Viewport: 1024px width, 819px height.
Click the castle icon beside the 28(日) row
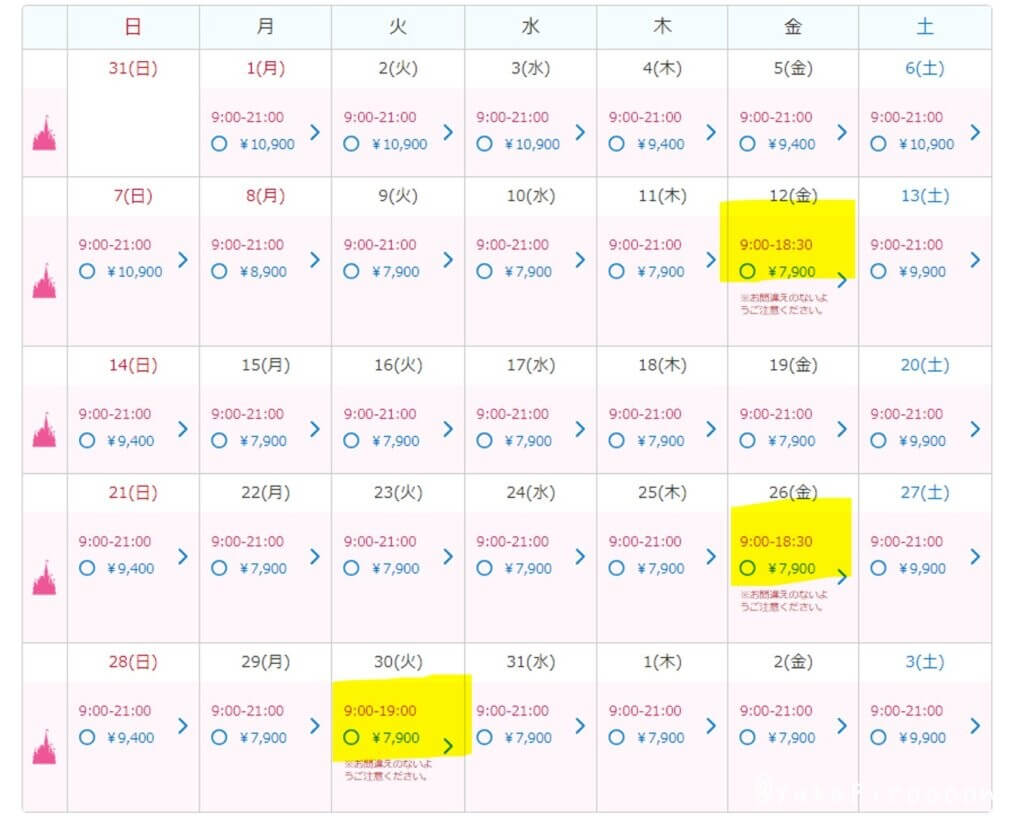tap(44, 746)
